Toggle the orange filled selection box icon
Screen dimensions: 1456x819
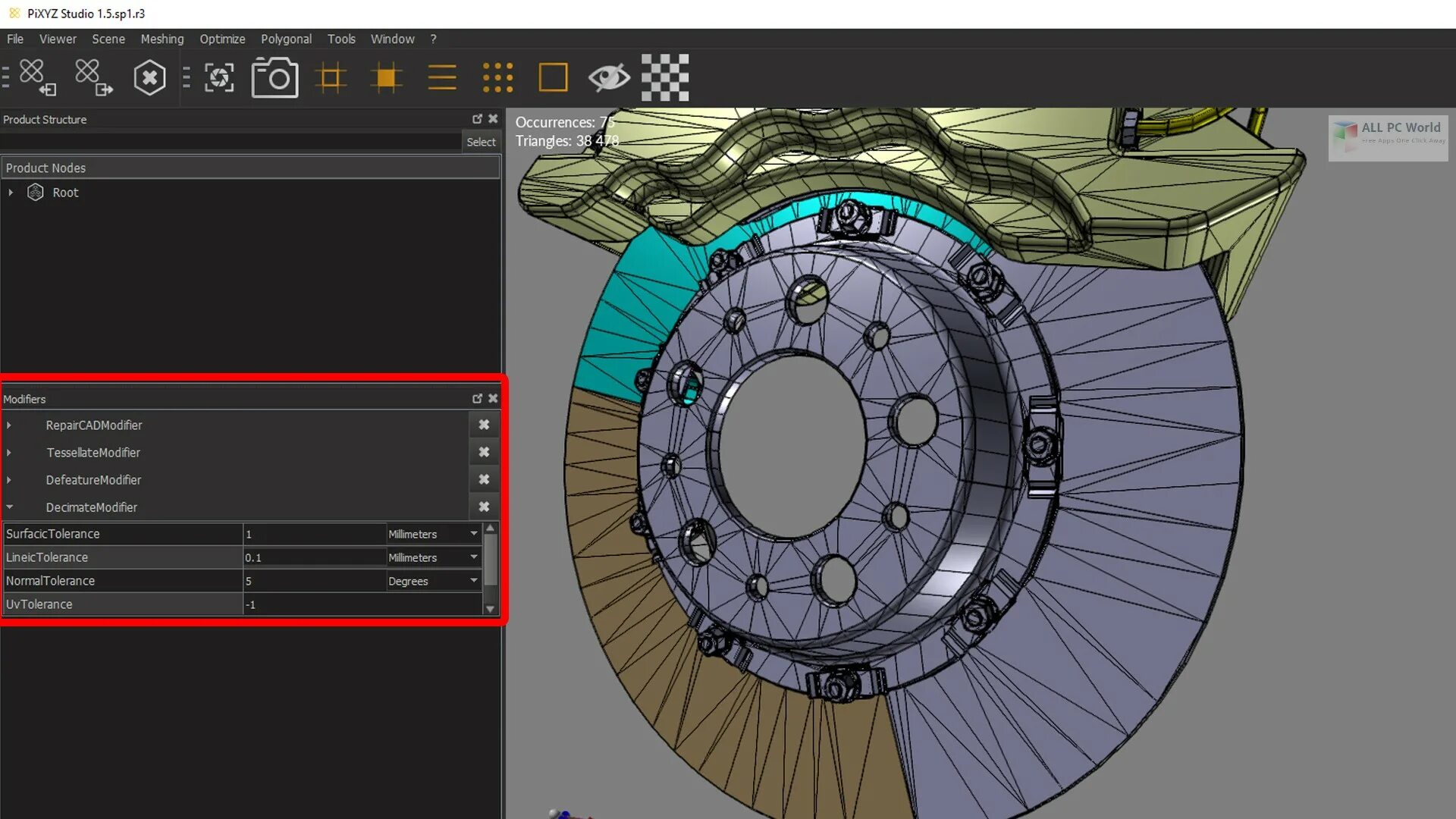click(x=386, y=77)
